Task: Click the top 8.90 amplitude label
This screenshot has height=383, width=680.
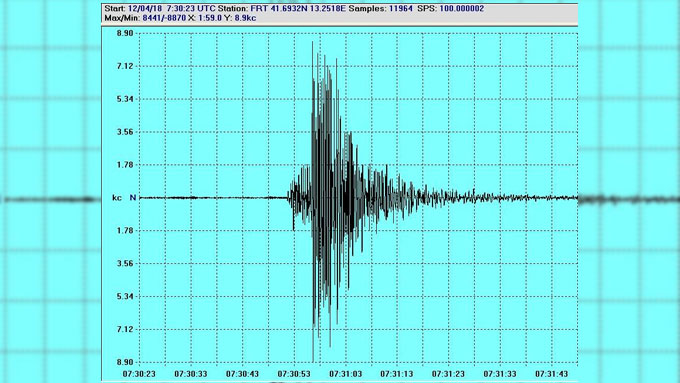Action: pyautogui.click(x=125, y=33)
